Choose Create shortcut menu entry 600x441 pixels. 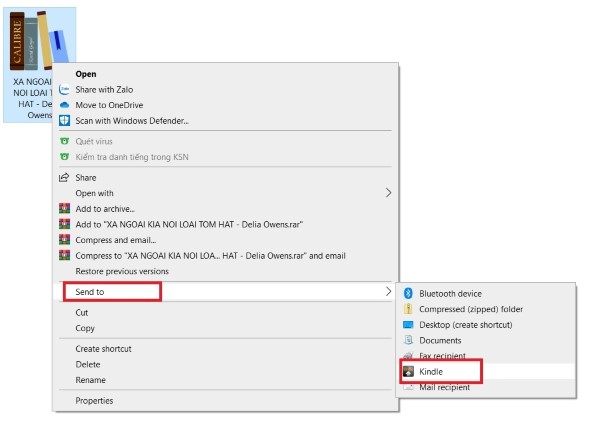pyautogui.click(x=103, y=349)
